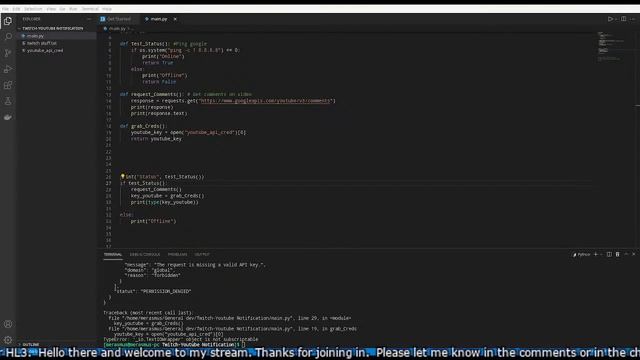Click on 'def grab_Creds()' code line
Image resolution: width=640 pixels, height=360 pixels.
click(143, 126)
